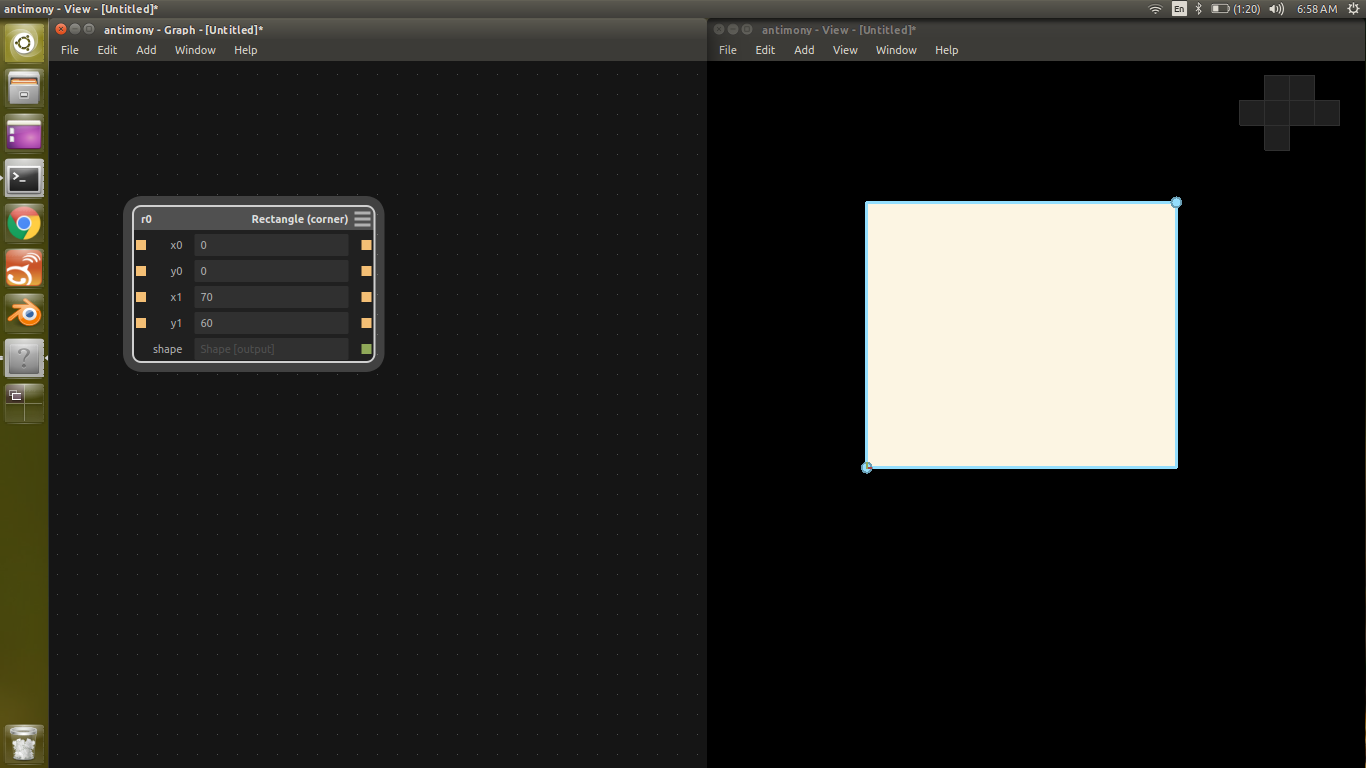The width and height of the screenshot is (1366, 768).
Task: Click the green shape output port on r0
Action: tap(365, 348)
